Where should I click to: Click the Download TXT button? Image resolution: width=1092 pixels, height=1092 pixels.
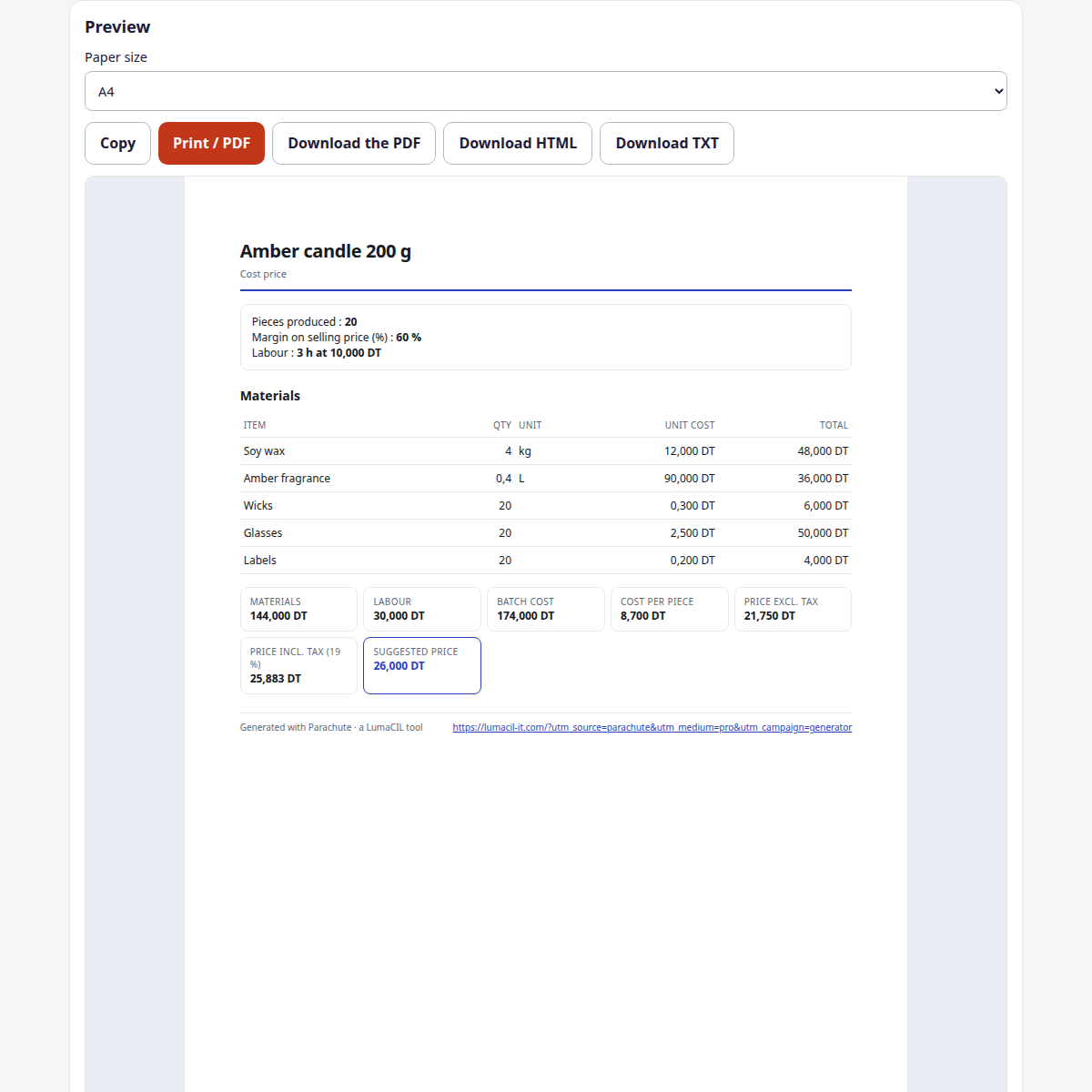click(667, 143)
